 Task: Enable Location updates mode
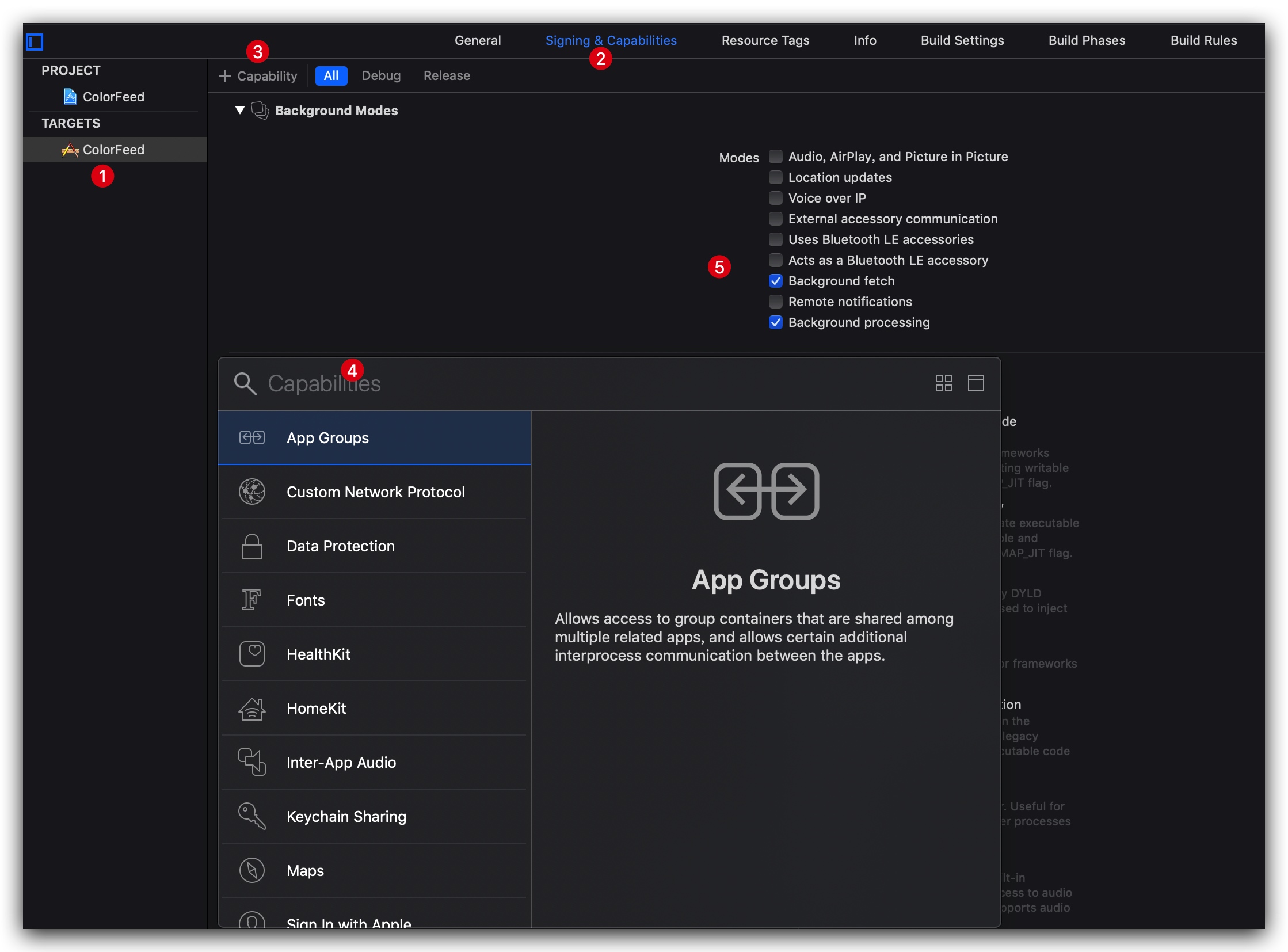776,177
